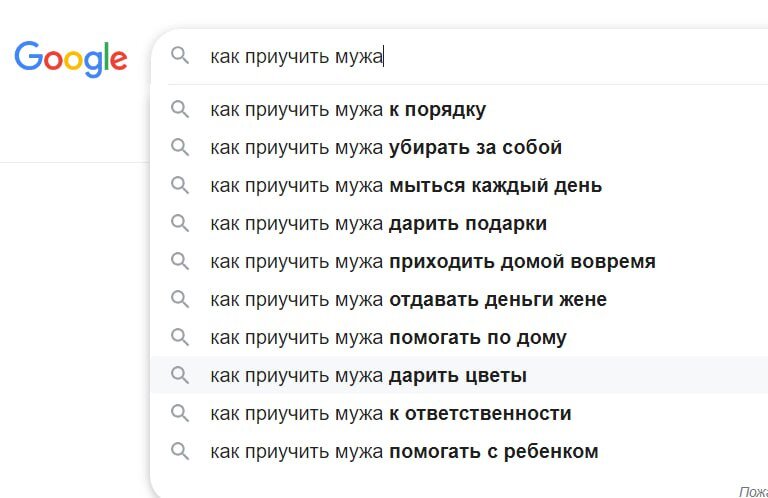
Task: Click magnifier icon beside 'приходить домой вовремя' suggestion
Action: 180,261
